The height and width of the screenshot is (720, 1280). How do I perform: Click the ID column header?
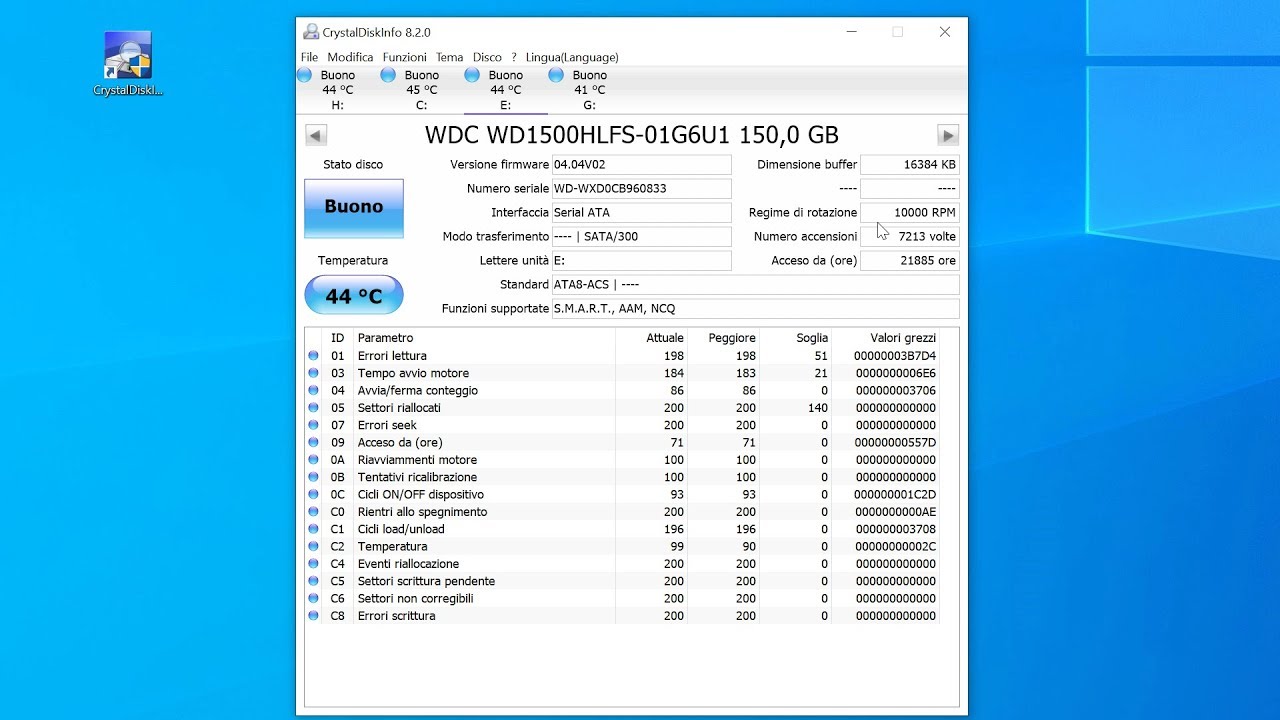(x=338, y=338)
